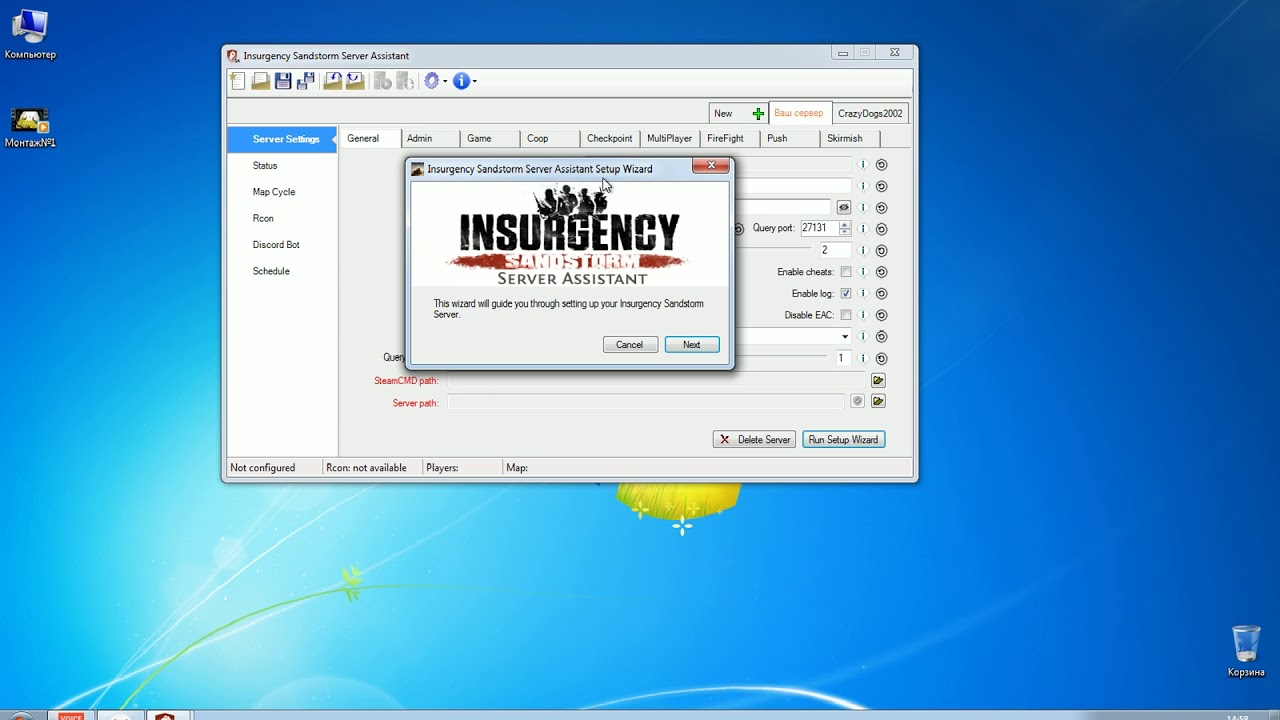
Task: Click the Not configured status bar text
Action: click(x=263, y=468)
